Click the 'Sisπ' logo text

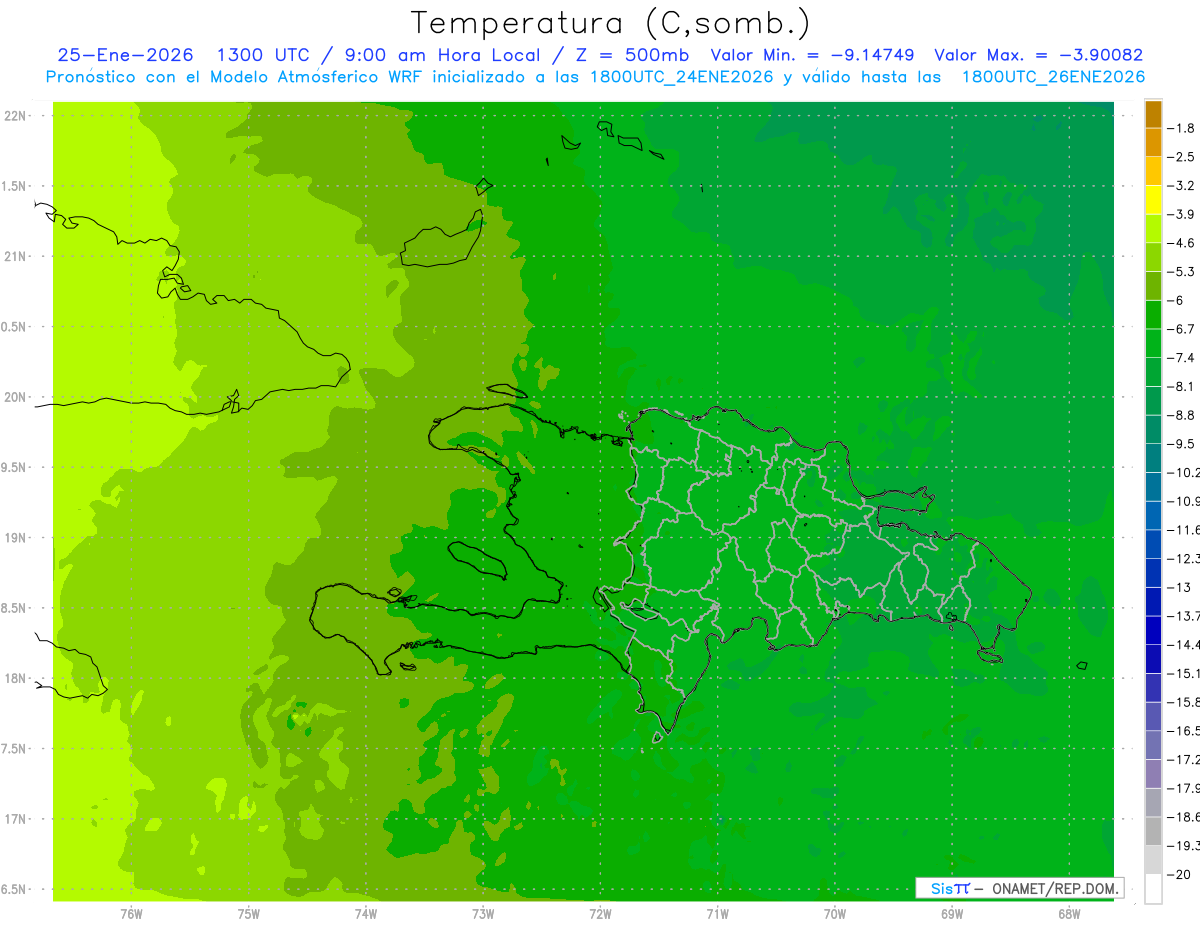point(950,888)
